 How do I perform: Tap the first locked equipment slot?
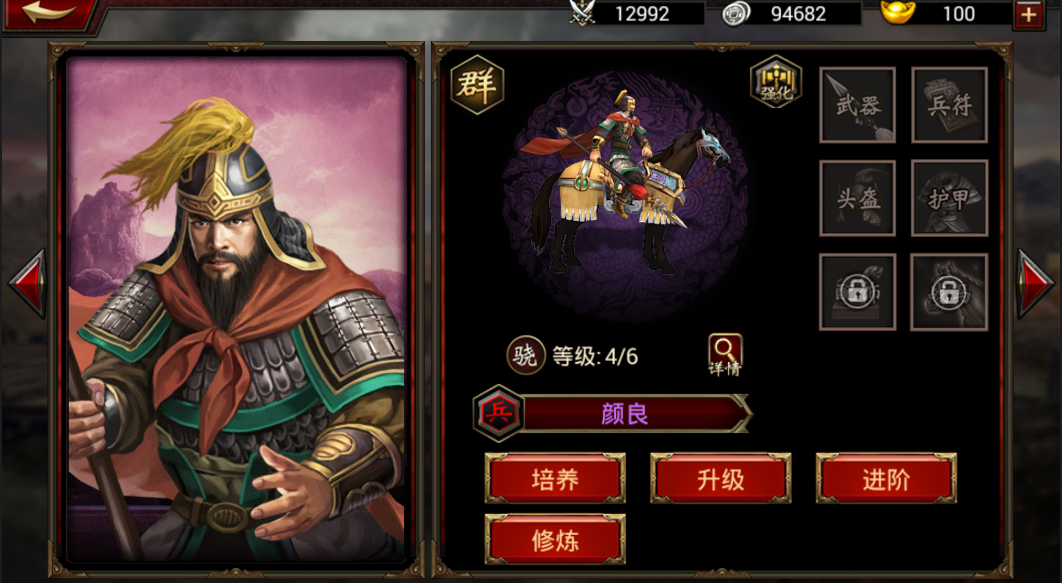click(x=857, y=292)
